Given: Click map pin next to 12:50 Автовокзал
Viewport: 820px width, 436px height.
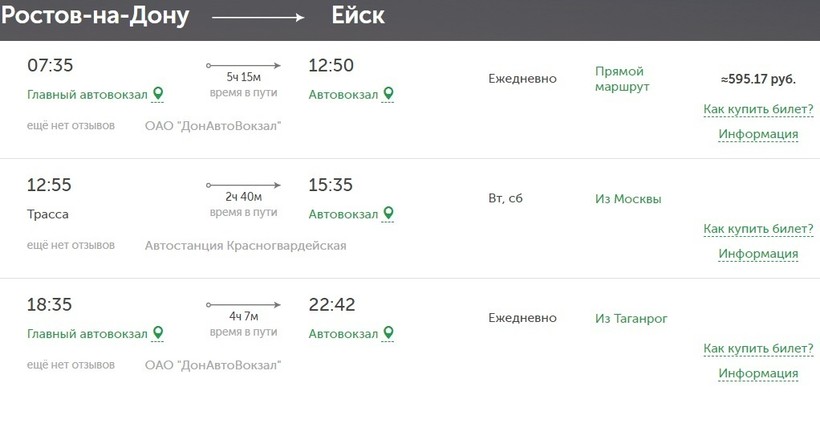Looking at the screenshot, I should tap(389, 94).
